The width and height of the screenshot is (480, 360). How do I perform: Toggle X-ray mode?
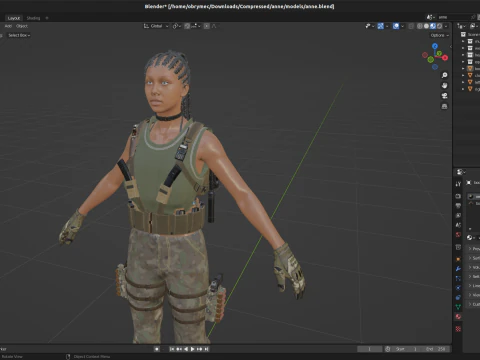412,26
